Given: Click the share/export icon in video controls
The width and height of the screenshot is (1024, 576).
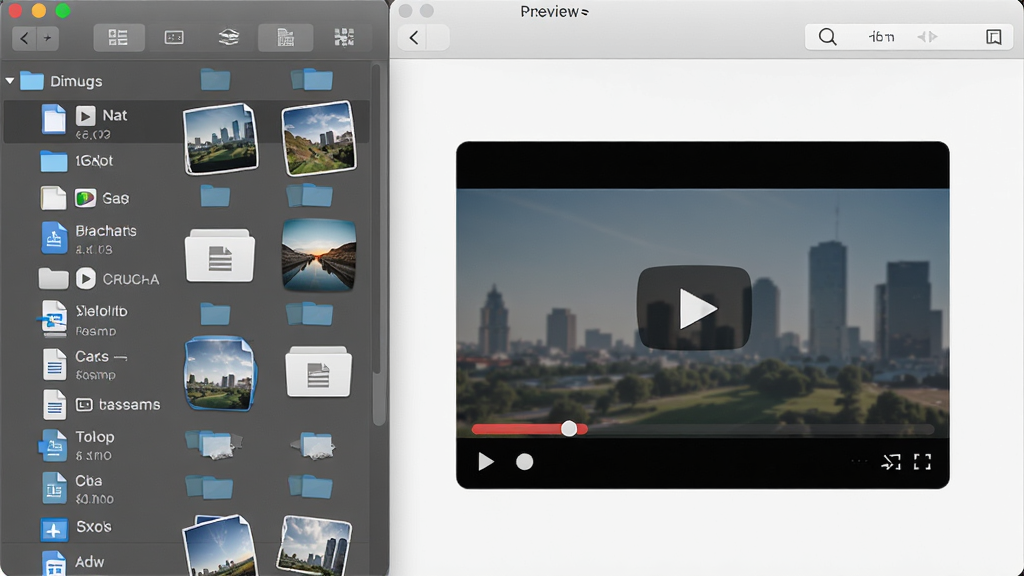Looking at the screenshot, I should click(x=891, y=462).
